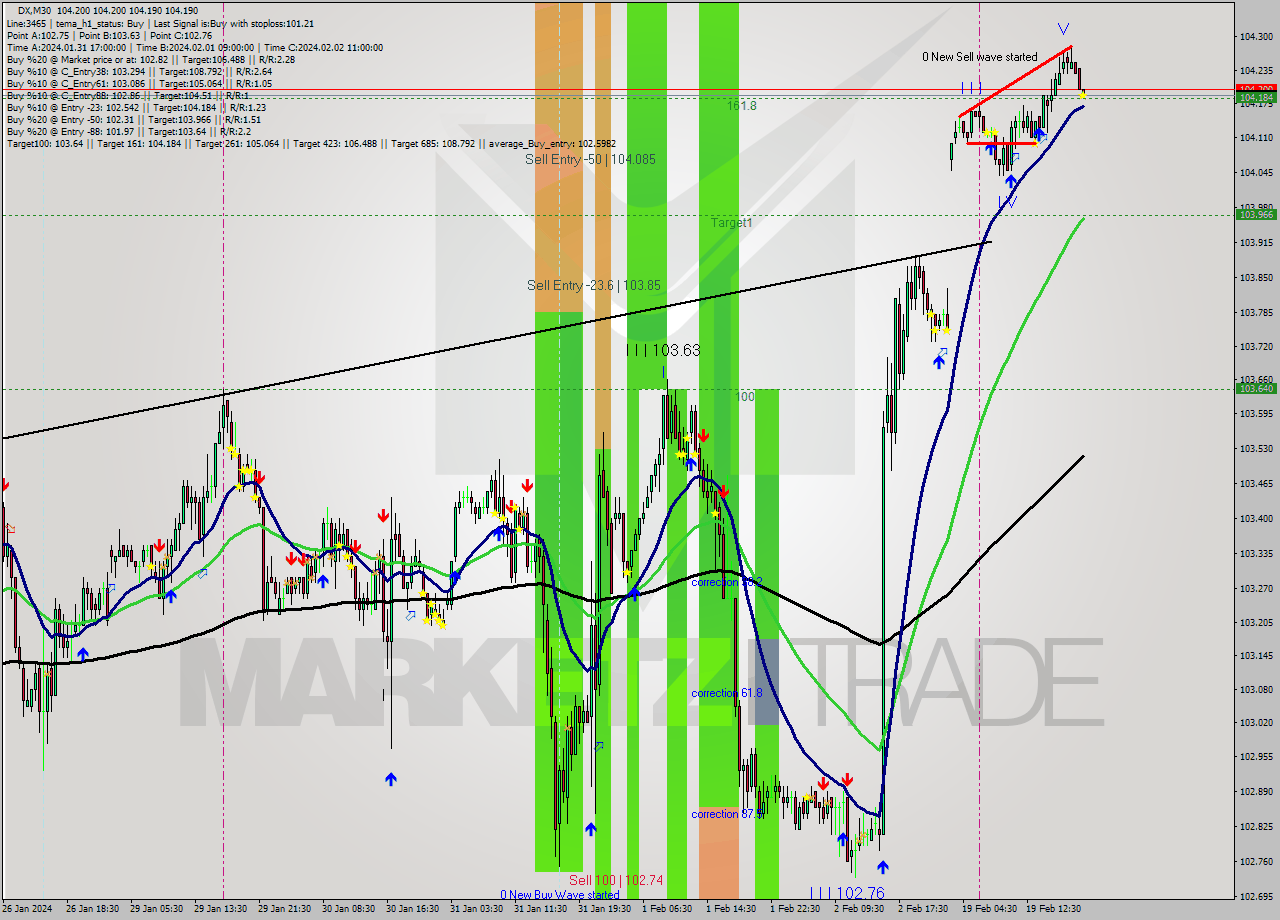Select the red rising trendline near Sell wave

tap(1015, 82)
